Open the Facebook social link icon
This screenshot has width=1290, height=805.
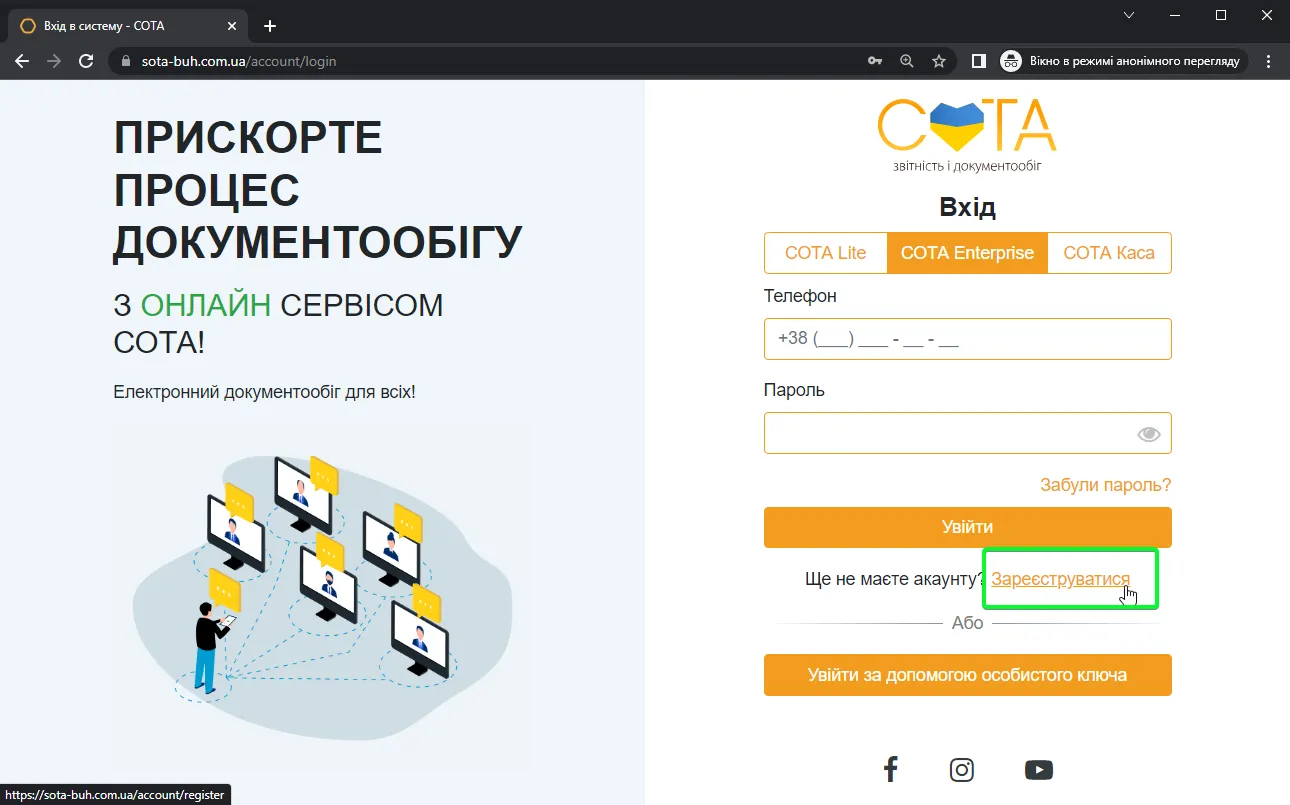tap(890, 769)
